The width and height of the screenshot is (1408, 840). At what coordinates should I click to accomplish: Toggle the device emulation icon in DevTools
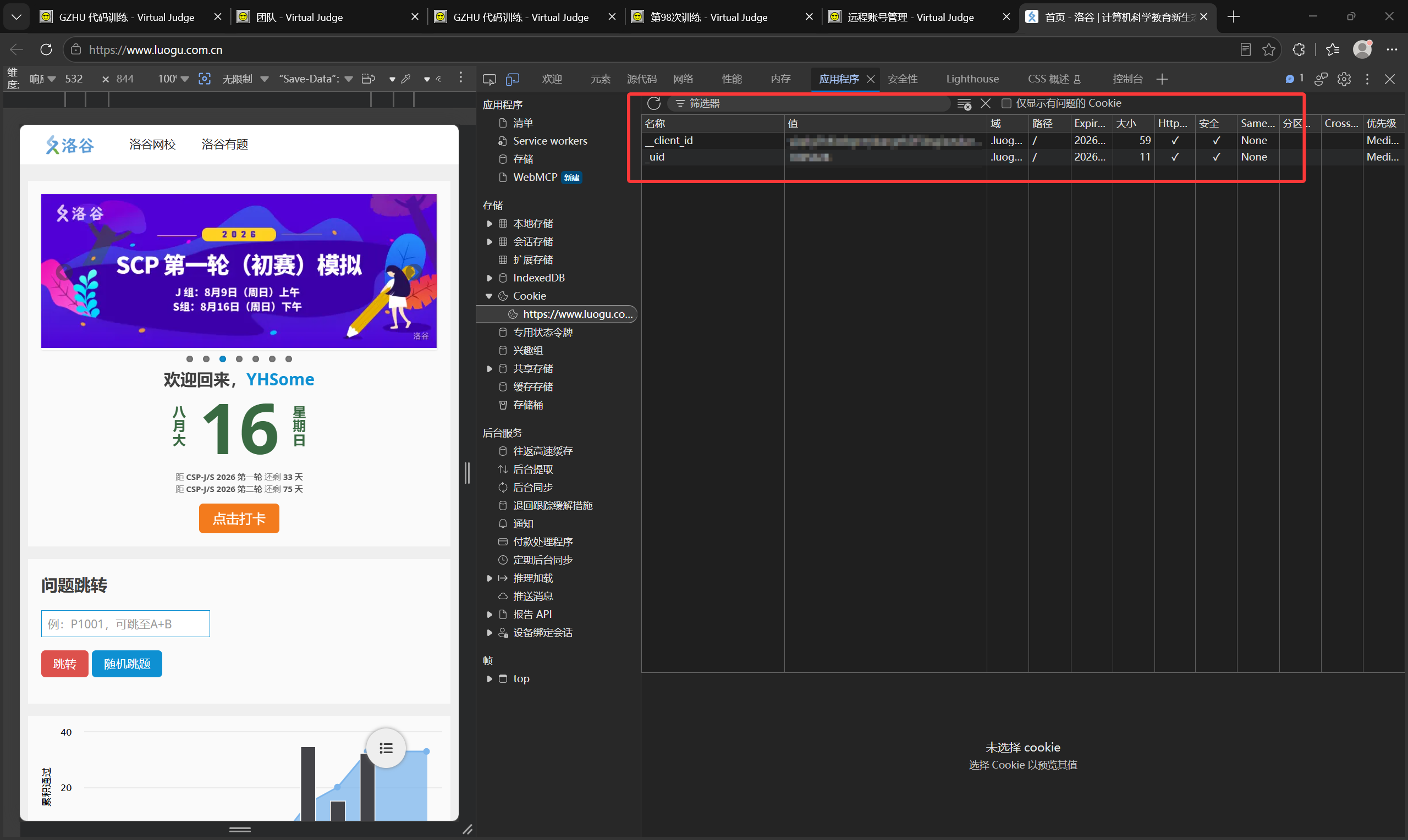[x=513, y=79]
